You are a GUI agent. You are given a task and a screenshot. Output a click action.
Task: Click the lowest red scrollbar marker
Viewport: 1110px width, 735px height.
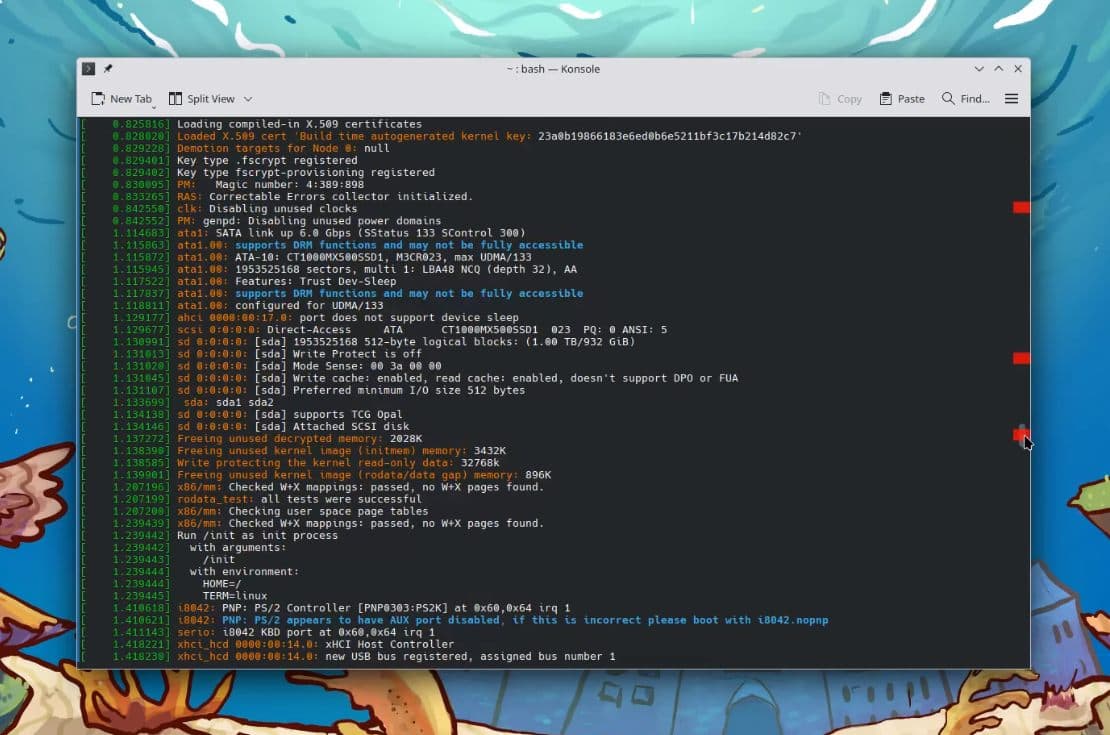1019,434
